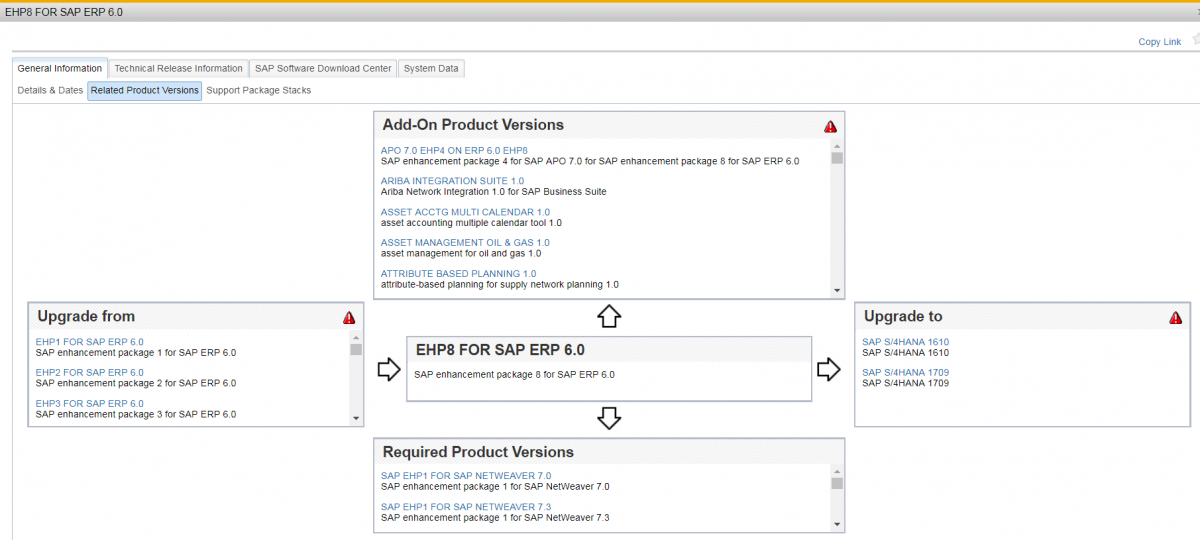
Task: Click description 'SAP enhancement package 1 for SAP ERP 6.0'
Action: click(136, 353)
